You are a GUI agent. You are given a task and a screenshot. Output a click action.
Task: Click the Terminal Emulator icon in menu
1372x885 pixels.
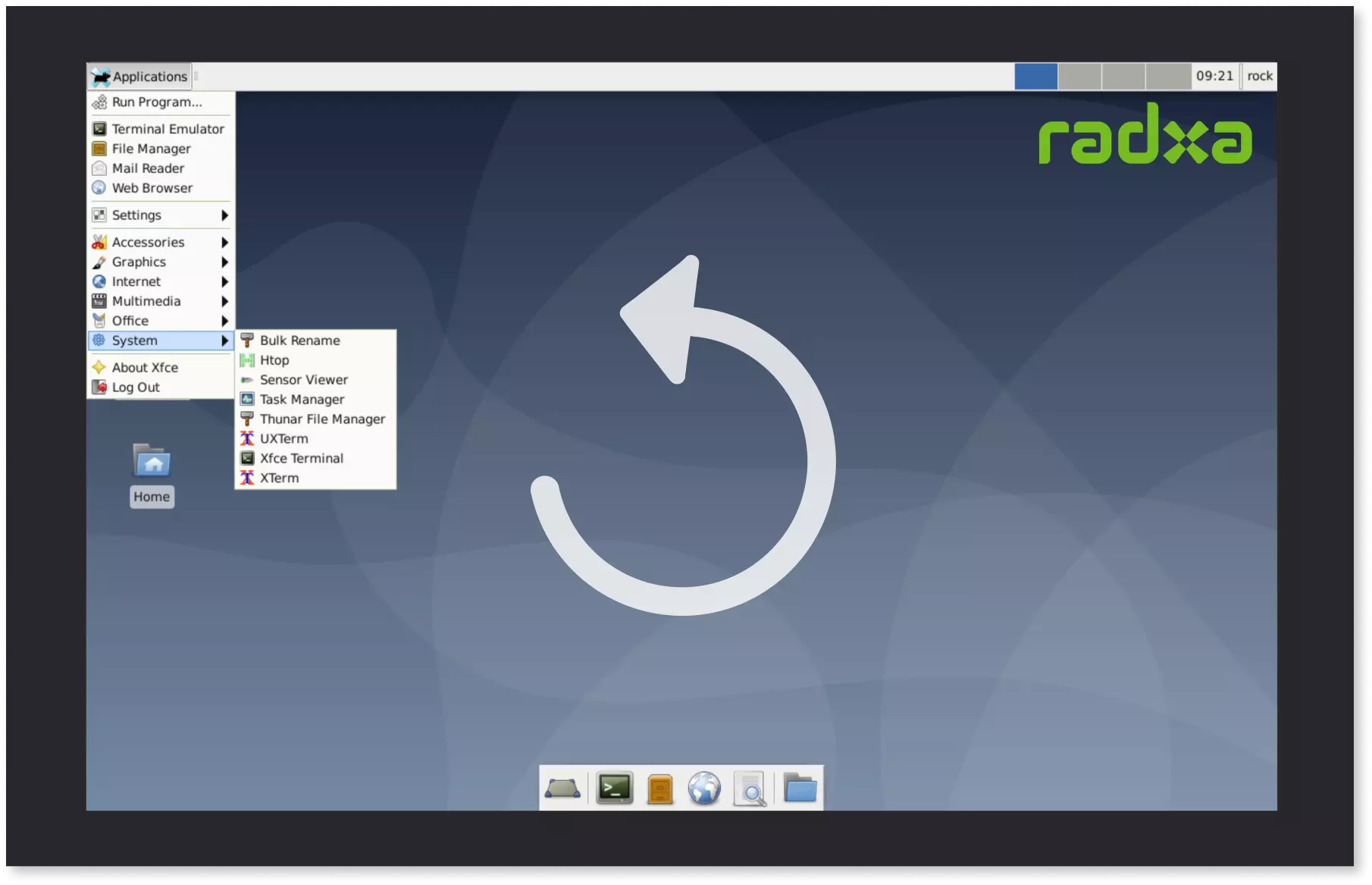click(99, 129)
